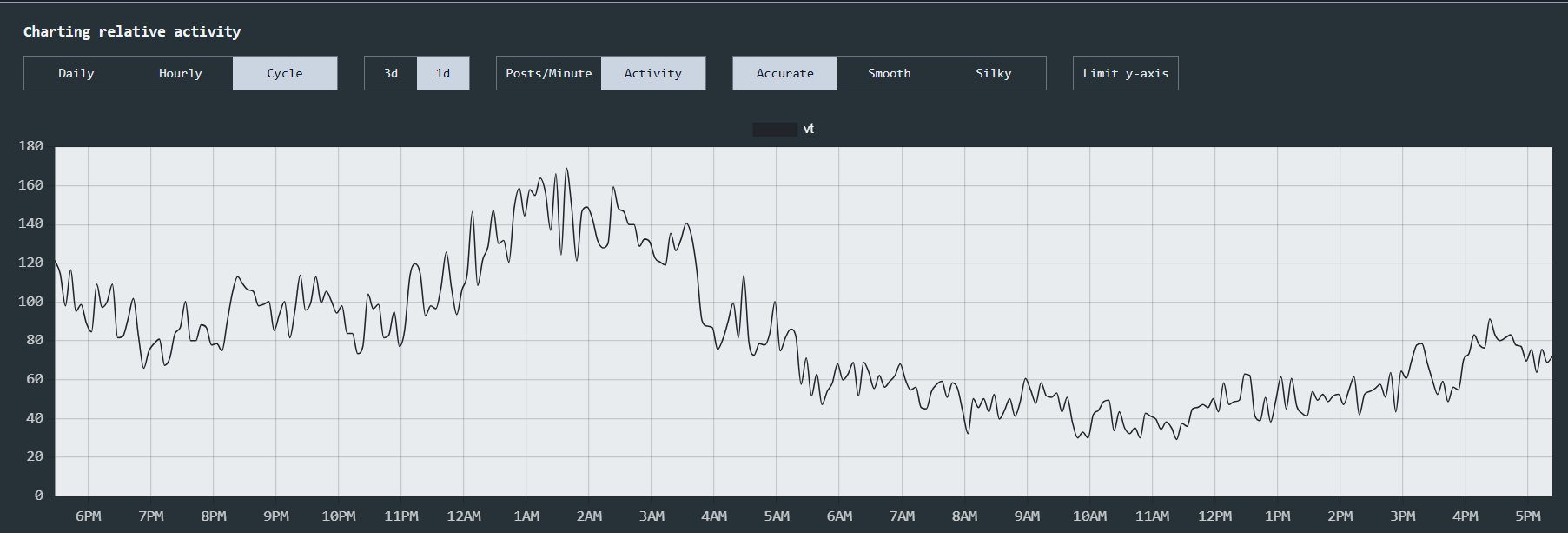1568x533 pixels.
Task: Click the 12AM x-axis label
Action: [x=464, y=516]
